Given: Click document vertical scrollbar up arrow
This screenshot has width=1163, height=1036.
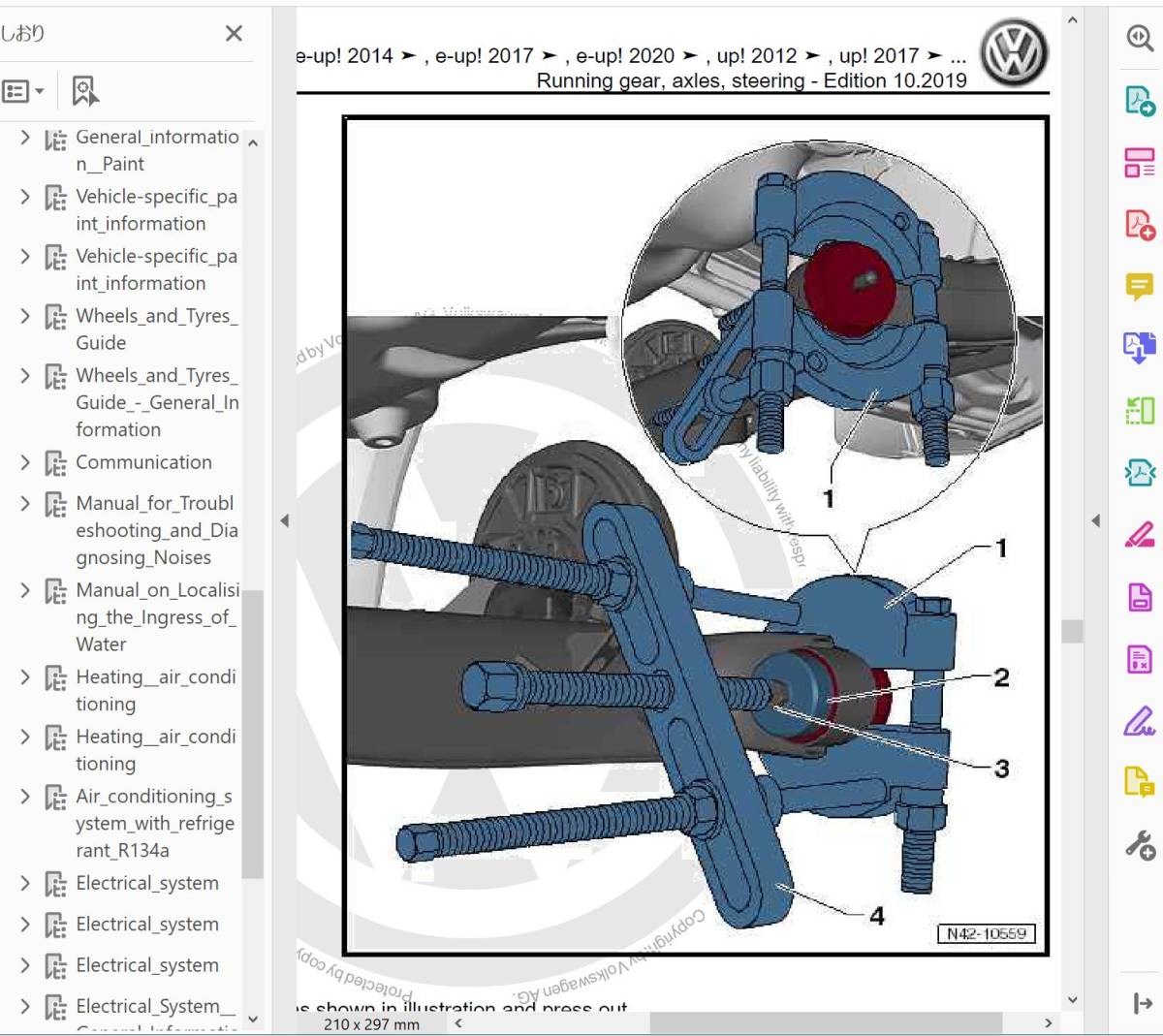Looking at the screenshot, I should click(x=1072, y=19).
